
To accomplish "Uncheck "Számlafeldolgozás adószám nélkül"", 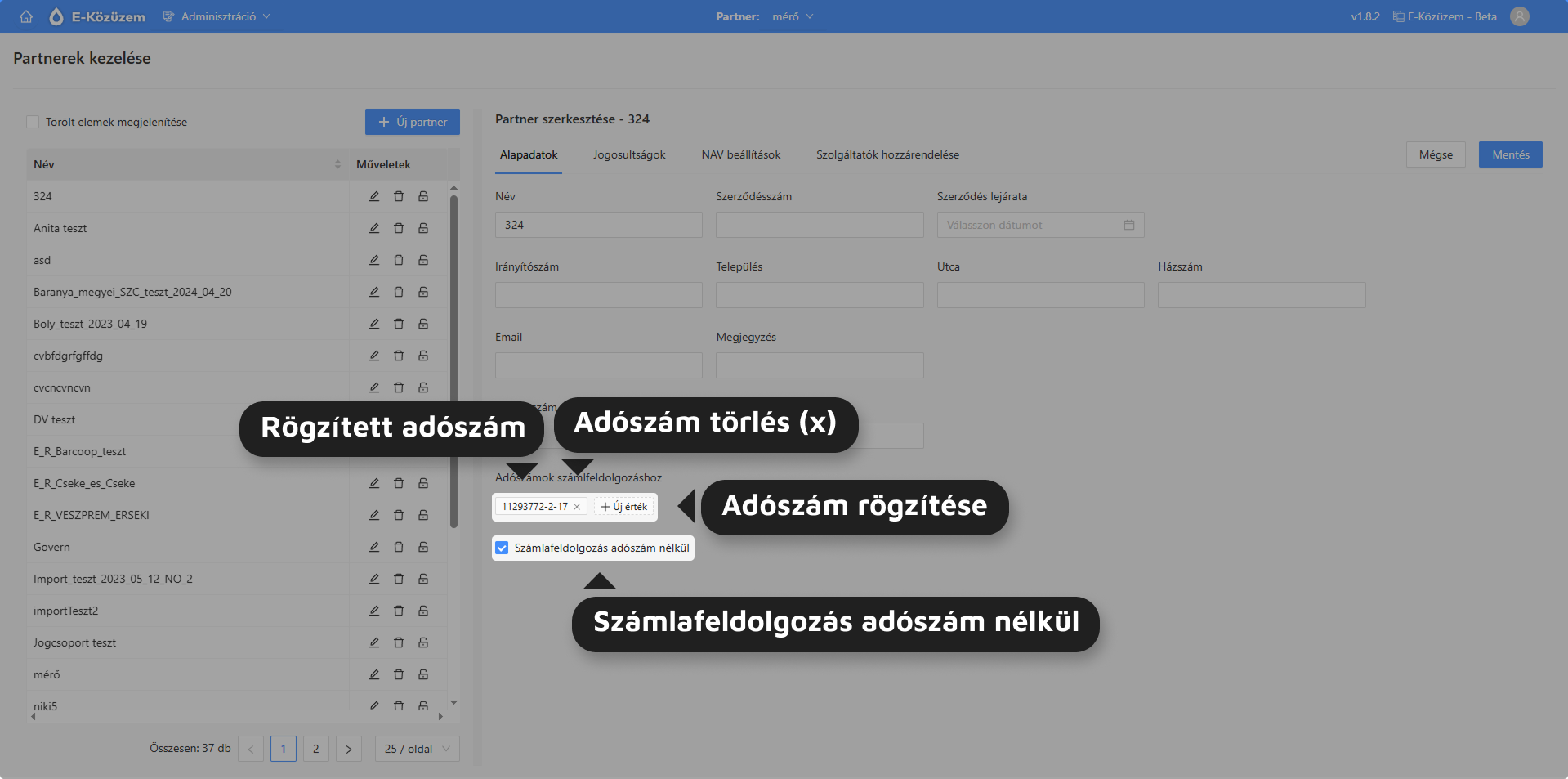I will click(x=502, y=548).
